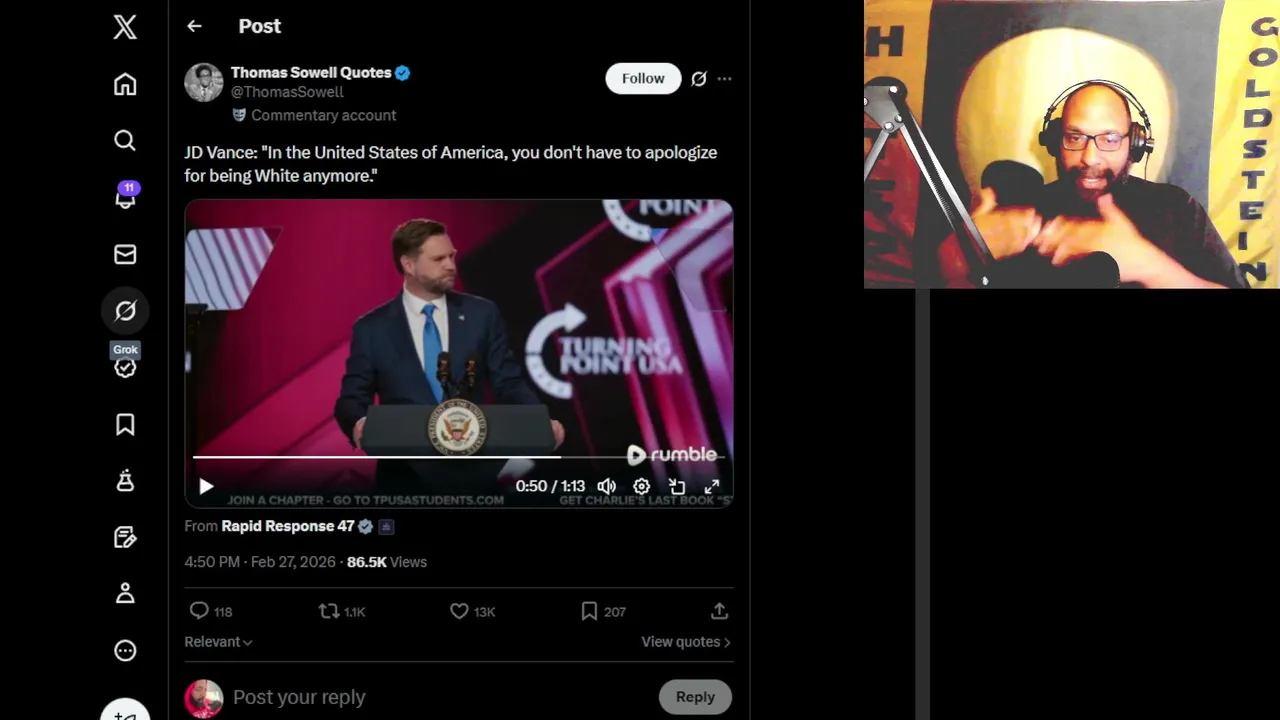Open the Explore search icon
The image size is (1280, 720).
click(125, 141)
